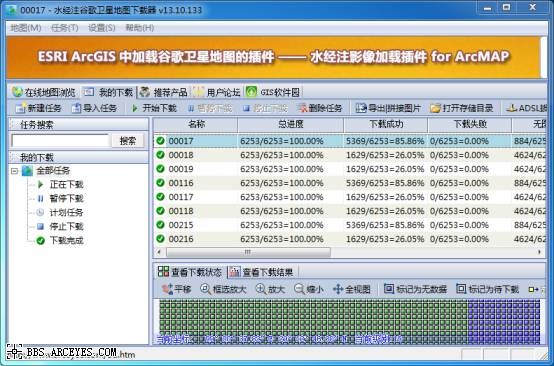The image size is (554, 366).
Task: Switch to 查看下载状态 tab
Action: tap(190, 272)
